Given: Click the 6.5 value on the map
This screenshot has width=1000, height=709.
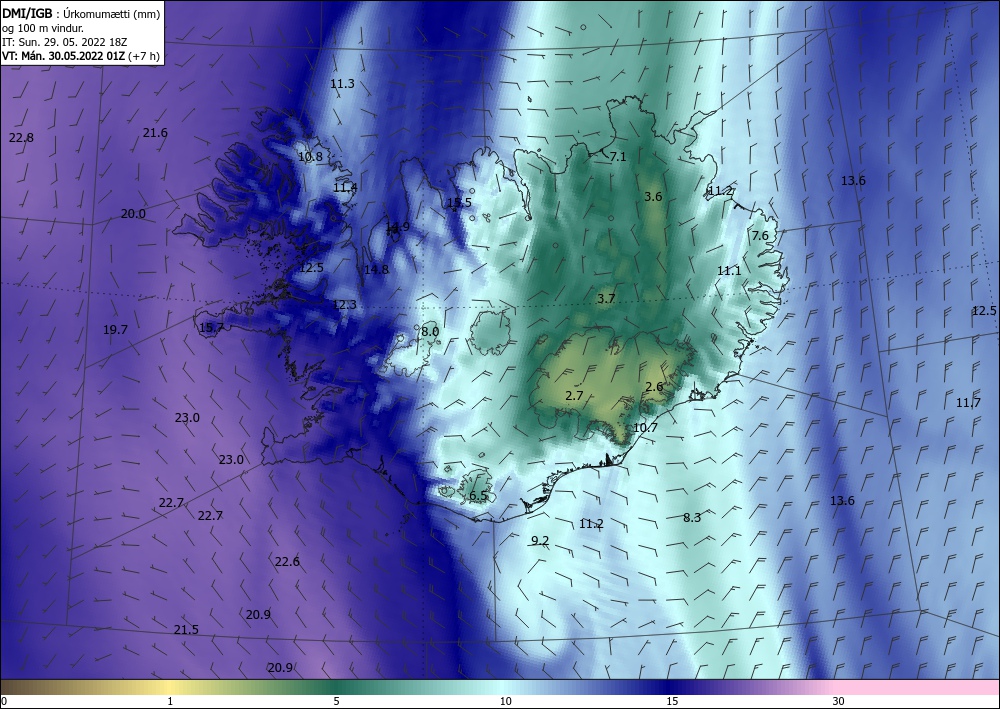Looking at the screenshot, I should [x=478, y=495].
